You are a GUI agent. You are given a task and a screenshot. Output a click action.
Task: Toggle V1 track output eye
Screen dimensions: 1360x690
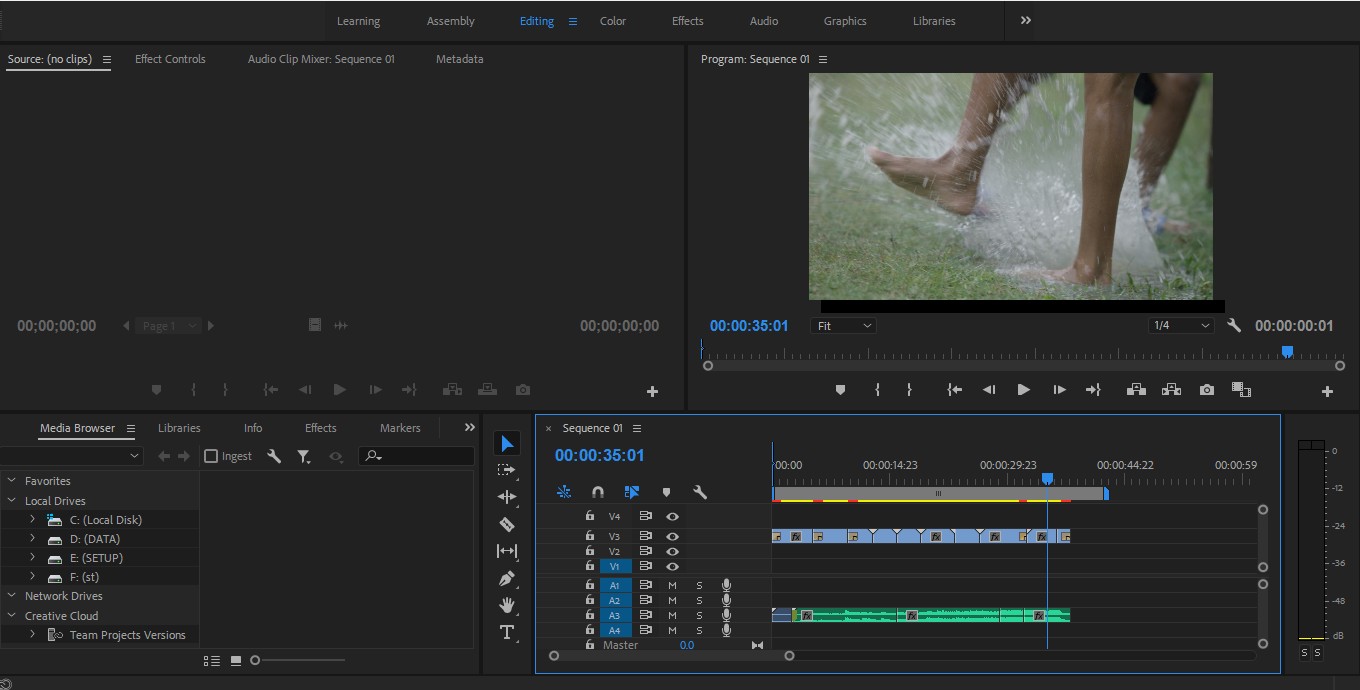click(x=672, y=567)
